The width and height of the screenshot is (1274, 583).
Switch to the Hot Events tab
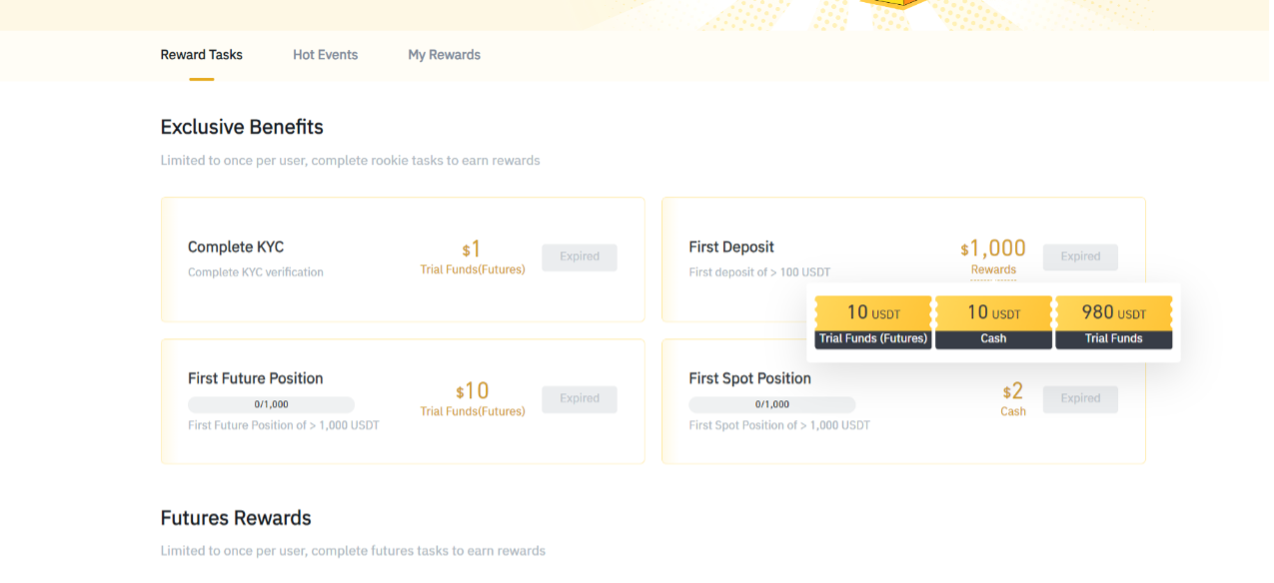coord(325,55)
